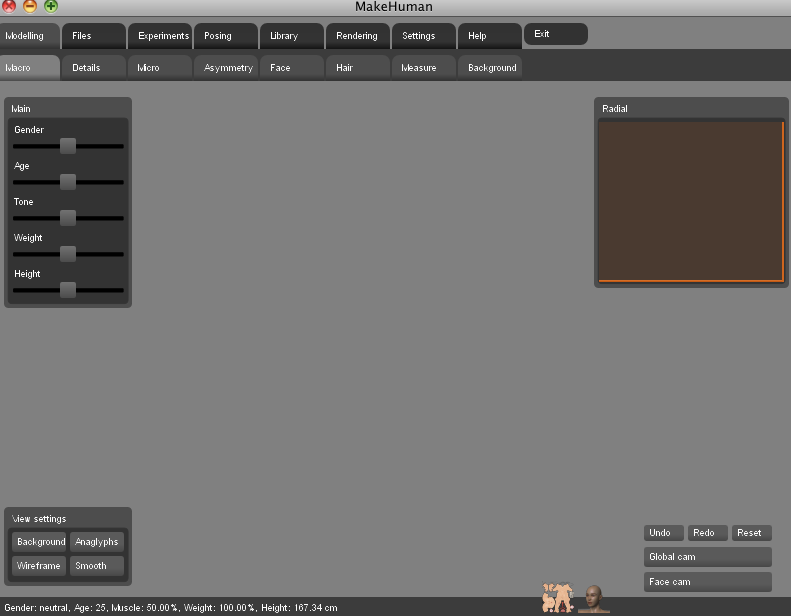
Task: Open the Settings tab
Action: click(x=424, y=36)
